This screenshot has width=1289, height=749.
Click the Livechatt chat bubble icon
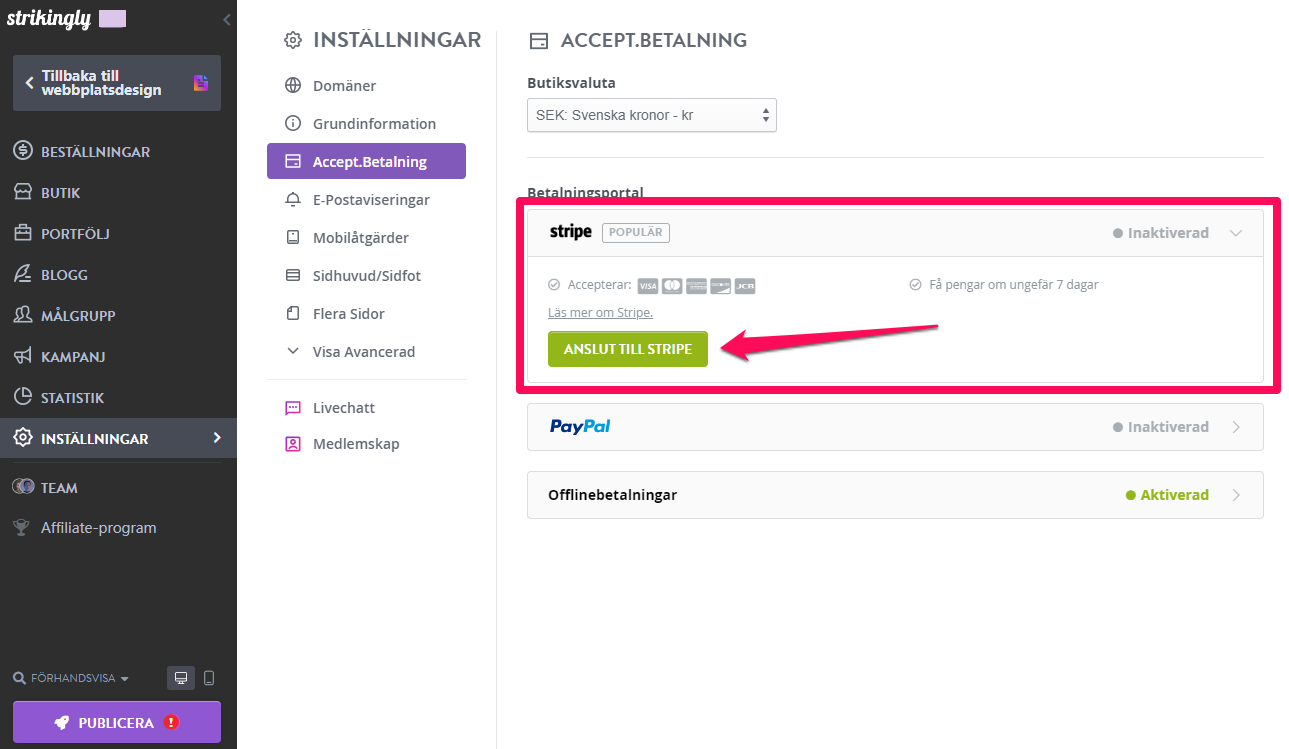click(293, 408)
